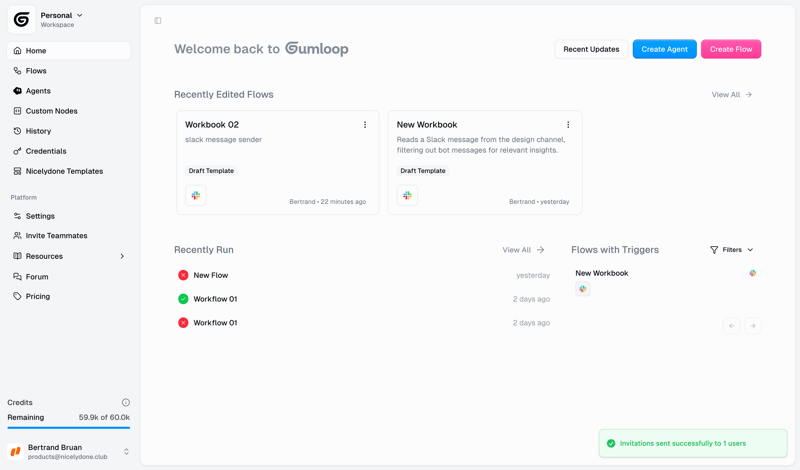Open the failed New Flow run
The height and width of the screenshot is (470, 800).
pos(363,275)
